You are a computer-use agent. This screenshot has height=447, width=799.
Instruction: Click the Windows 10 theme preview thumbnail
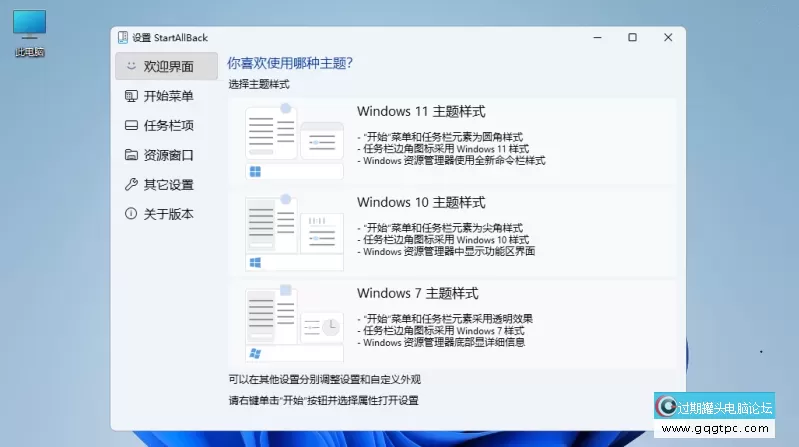(294, 232)
